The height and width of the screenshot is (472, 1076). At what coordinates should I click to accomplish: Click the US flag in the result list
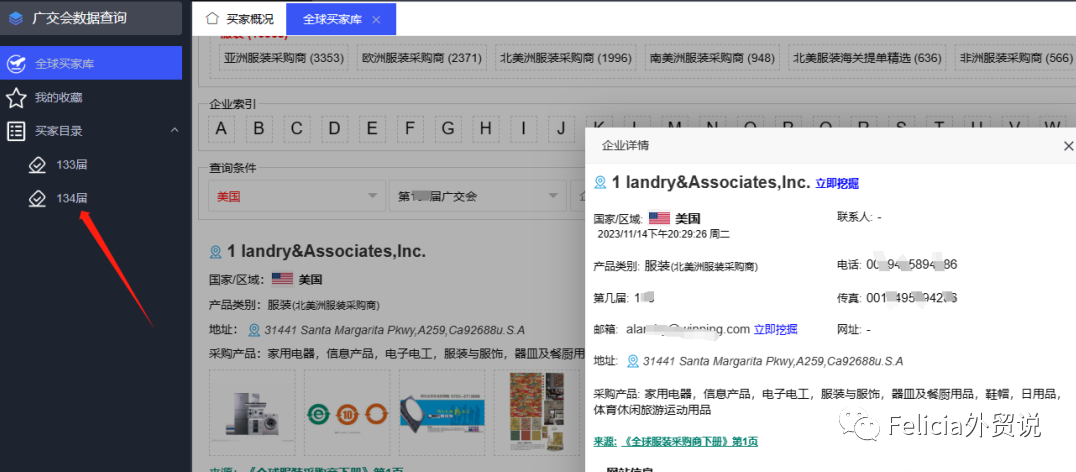pos(283,279)
